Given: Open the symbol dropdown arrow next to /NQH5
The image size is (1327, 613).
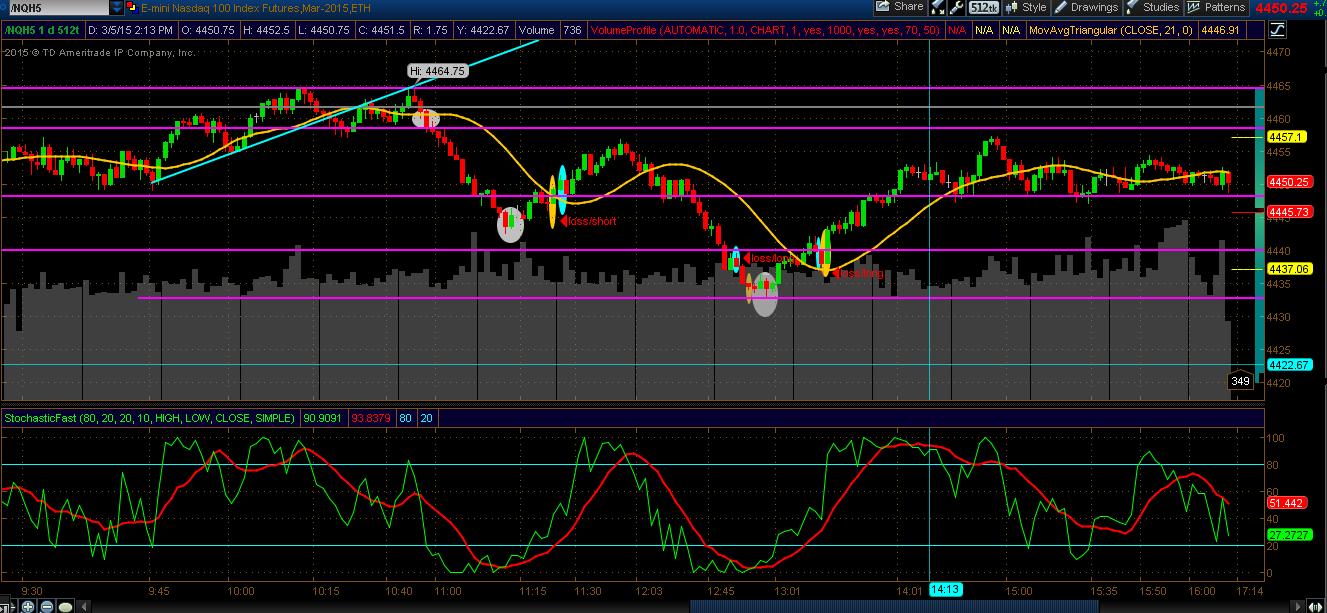Looking at the screenshot, I should pyautogui.click(x=116, y=7).
